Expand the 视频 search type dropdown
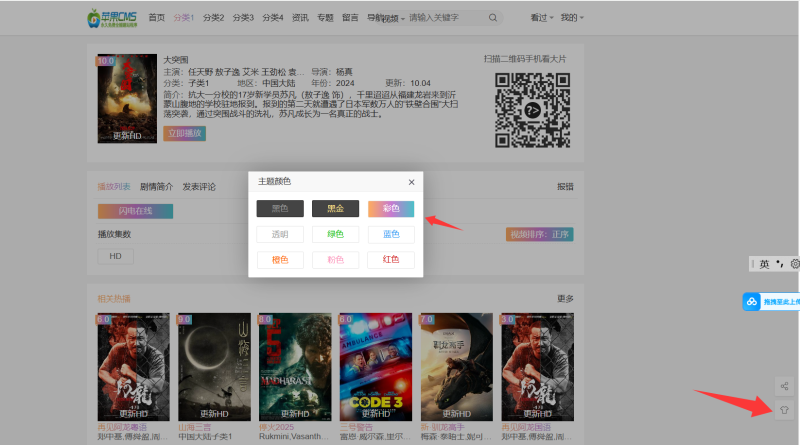The height and width of the screenshot is (445, 800). (393, 18)
